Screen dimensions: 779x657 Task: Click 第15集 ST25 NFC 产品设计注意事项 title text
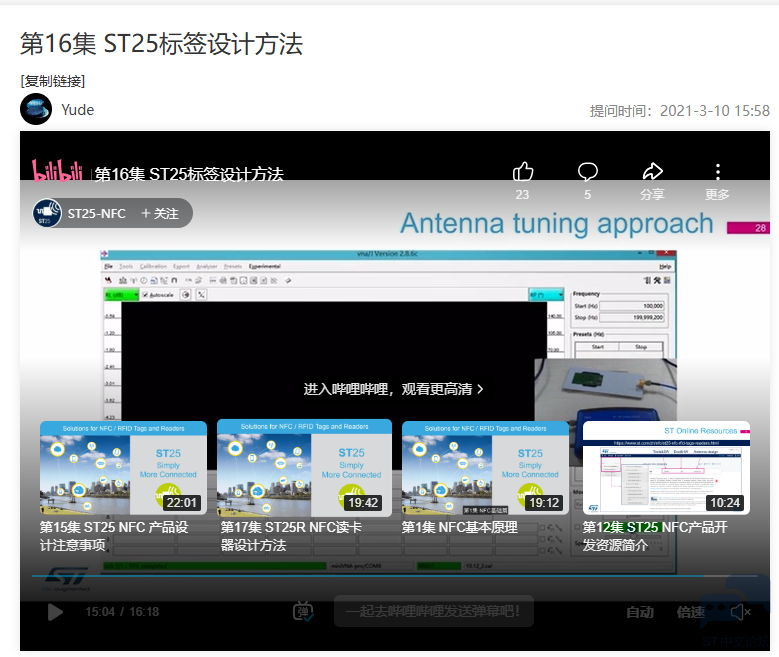114,536
